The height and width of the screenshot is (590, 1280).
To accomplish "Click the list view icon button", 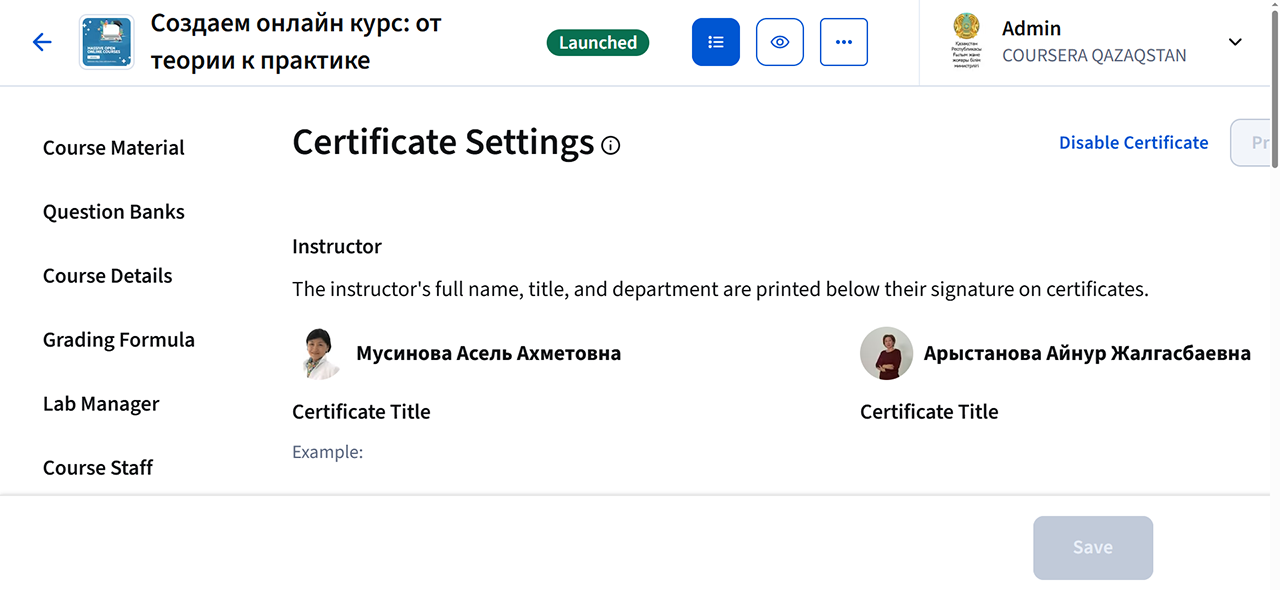I will point(715,42).
